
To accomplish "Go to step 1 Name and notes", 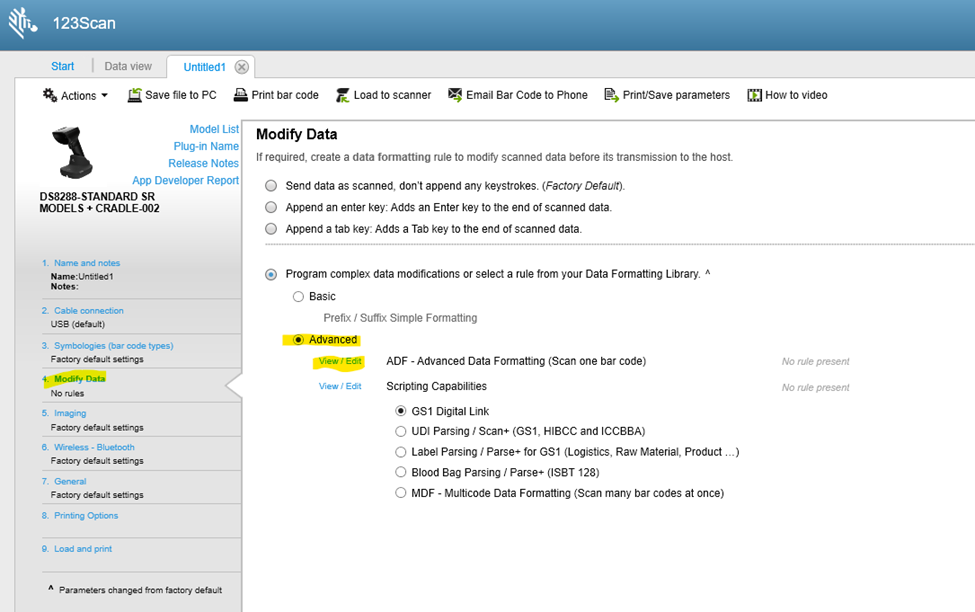I will (86, 263).
